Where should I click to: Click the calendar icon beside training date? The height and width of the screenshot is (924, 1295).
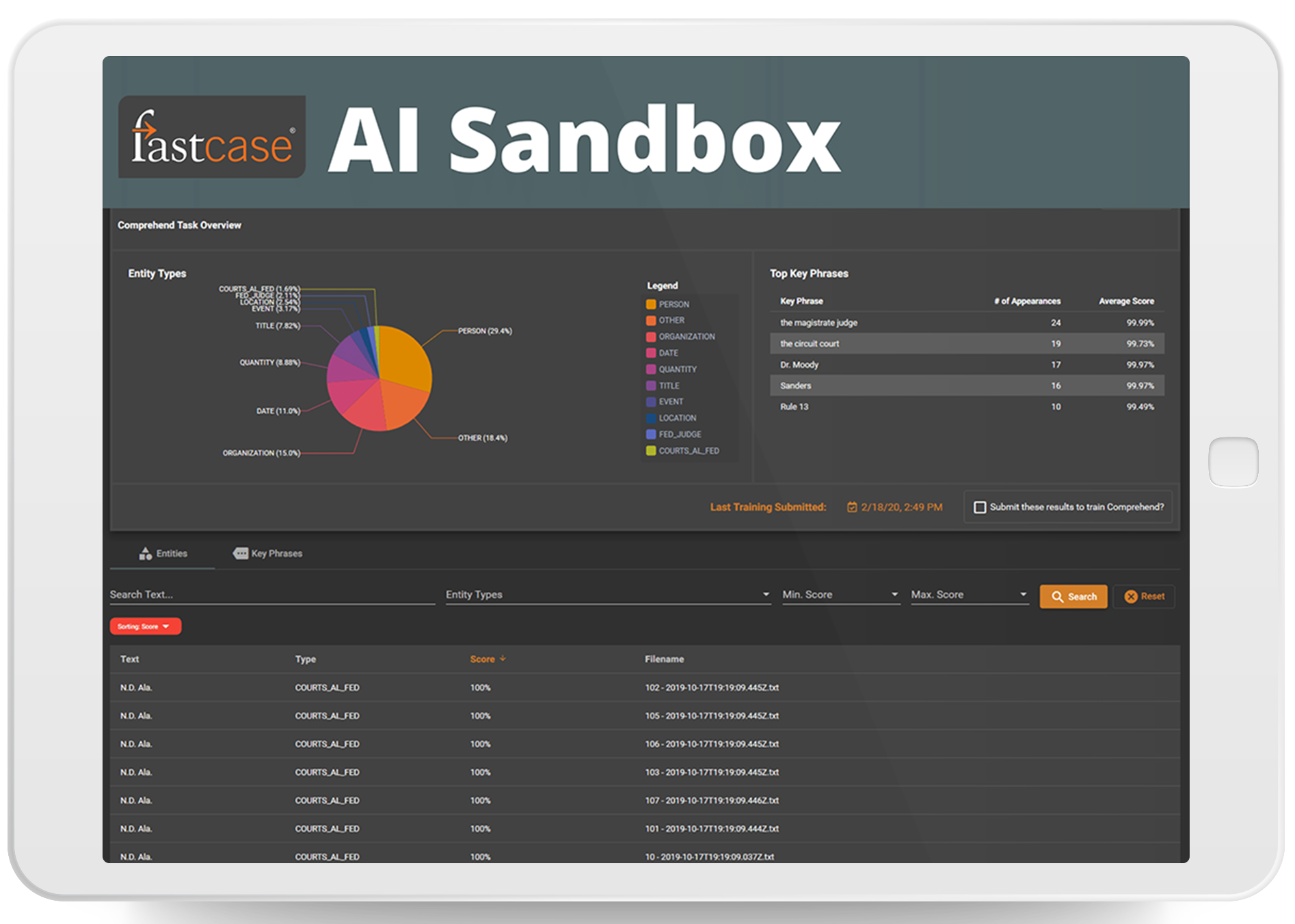[x=852, y=507]
